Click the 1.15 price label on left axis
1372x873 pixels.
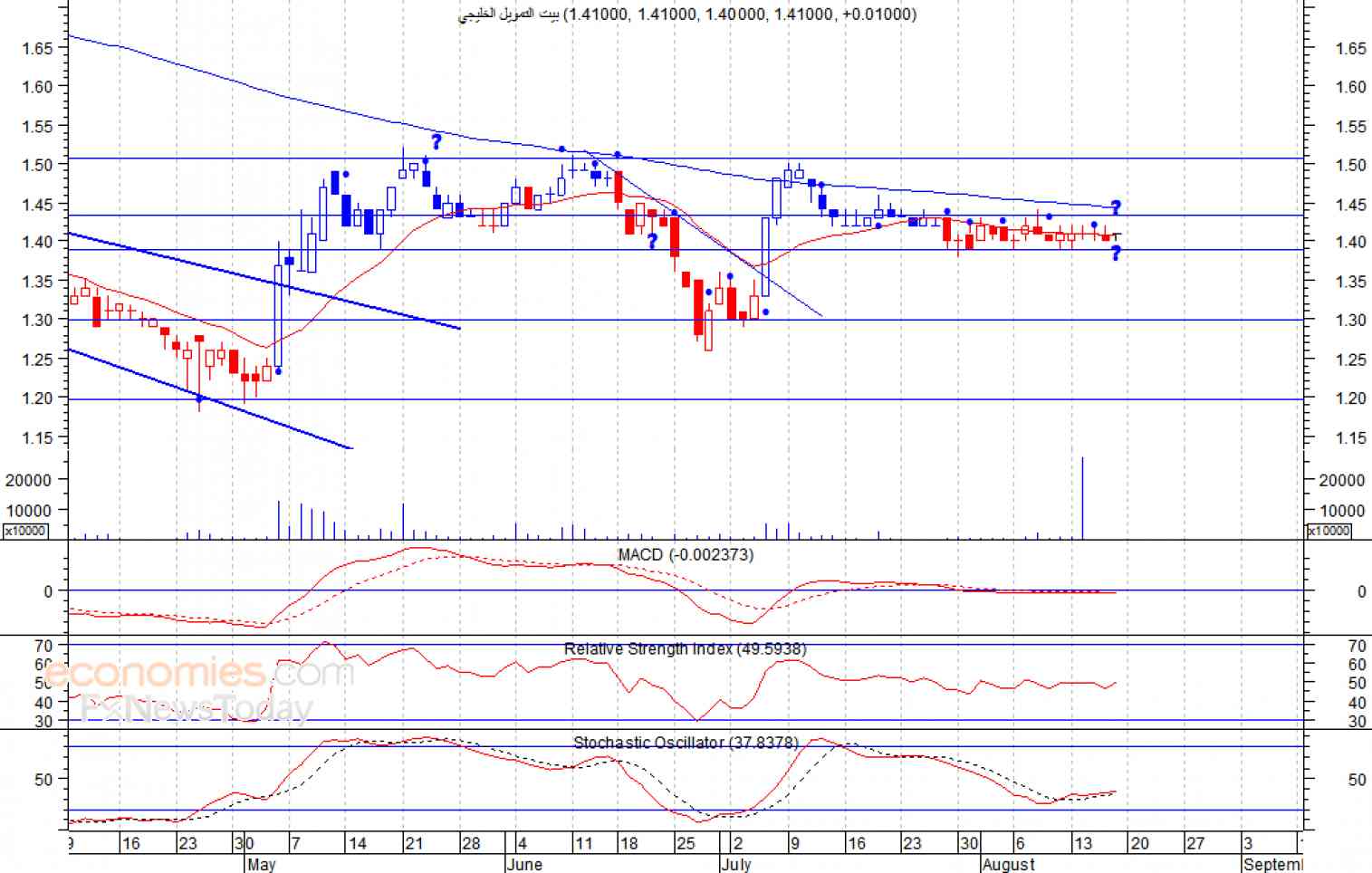[x=37, y=437]
